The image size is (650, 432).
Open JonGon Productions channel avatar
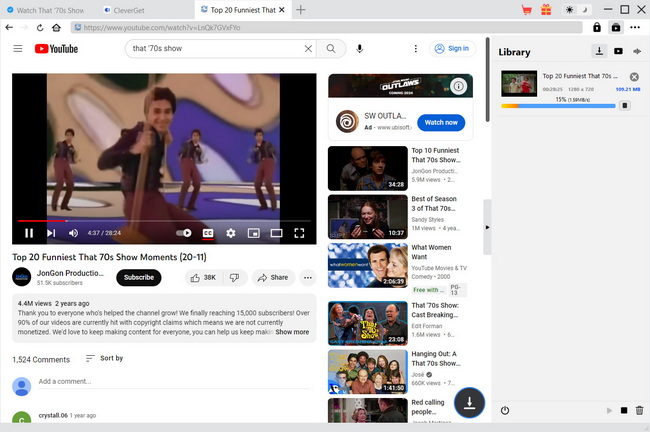pos(22,277)
